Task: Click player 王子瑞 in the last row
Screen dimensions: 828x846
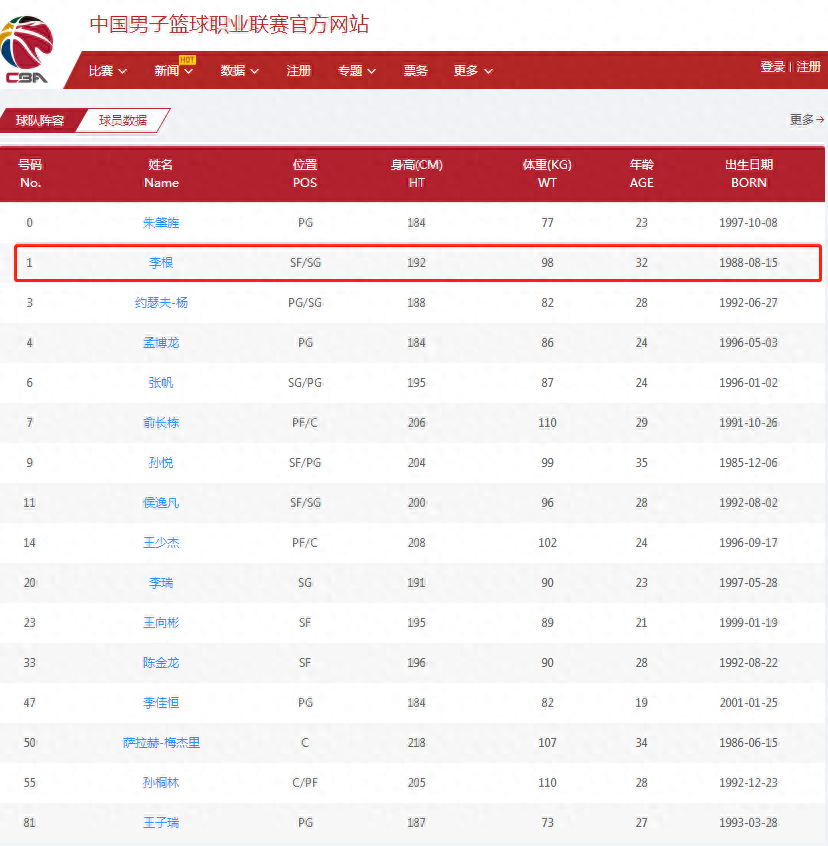Action: coord(161,823)
